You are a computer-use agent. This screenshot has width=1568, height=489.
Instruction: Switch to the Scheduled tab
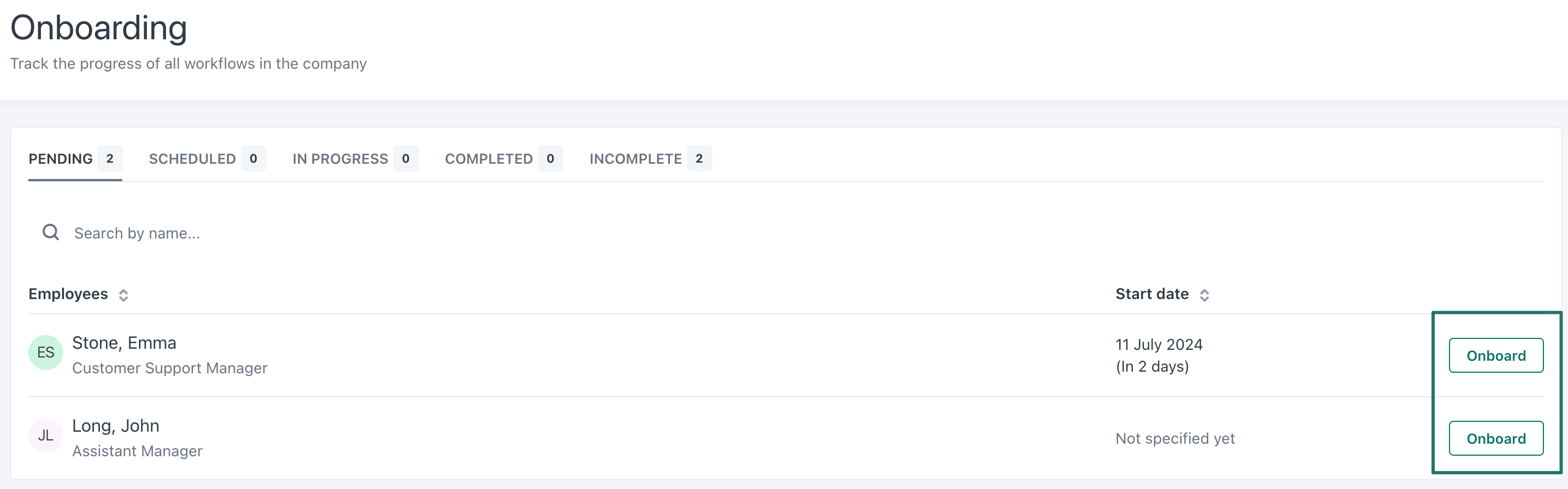[192, 159]
